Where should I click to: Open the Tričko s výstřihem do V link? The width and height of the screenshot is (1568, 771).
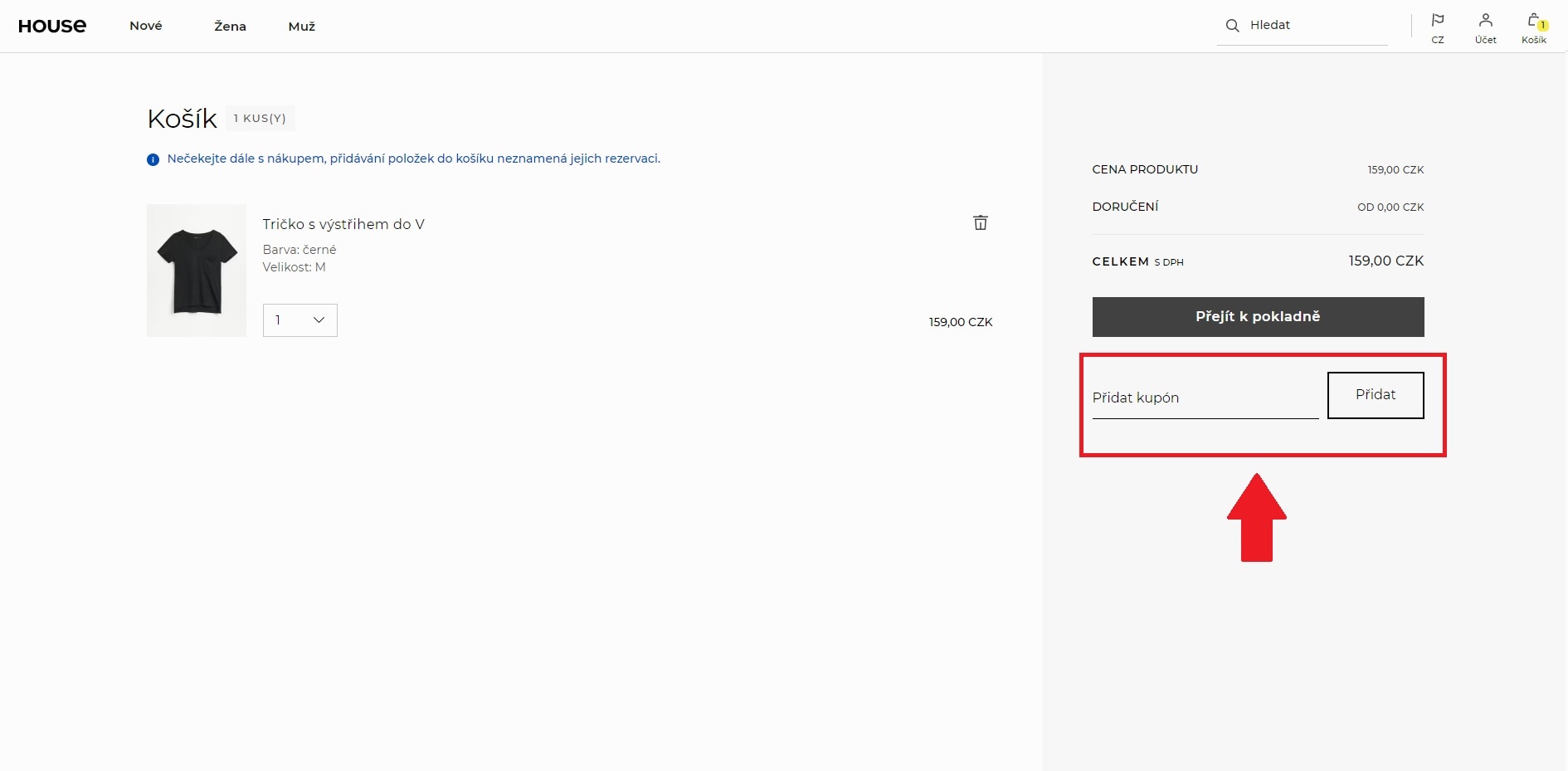[343, 224]
